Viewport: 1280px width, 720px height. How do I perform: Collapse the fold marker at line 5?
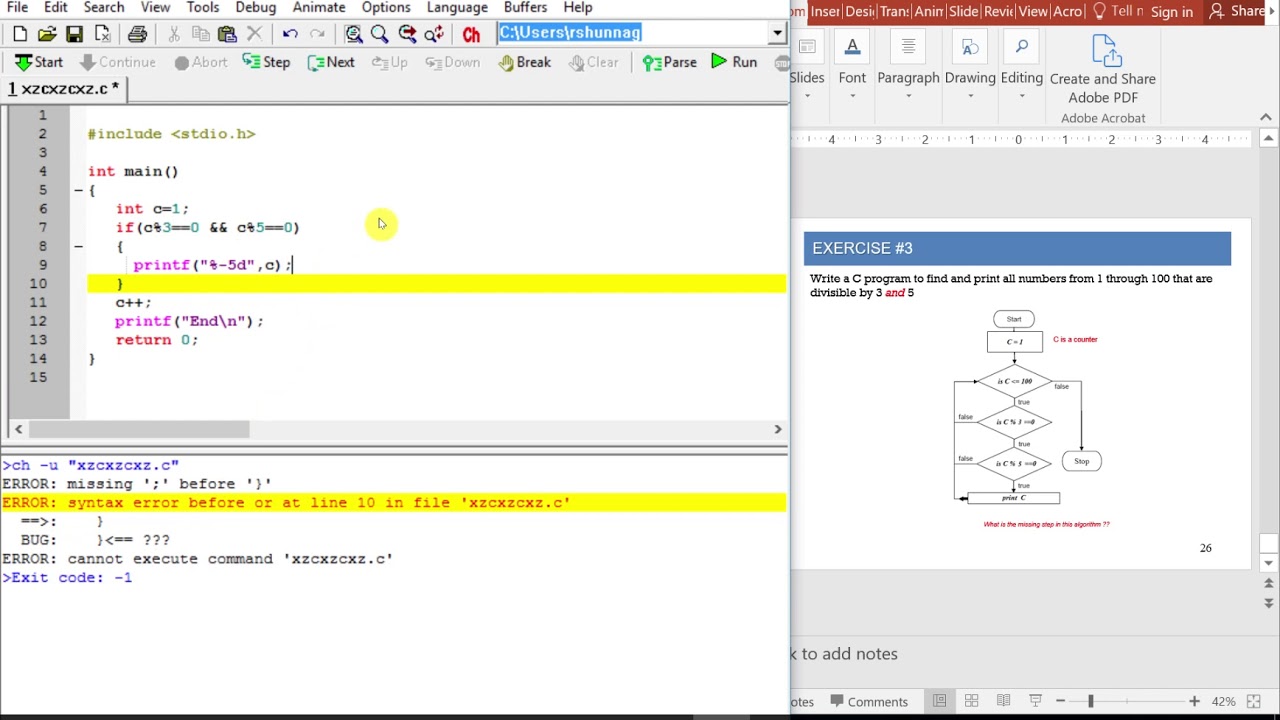tap(78, 190)
